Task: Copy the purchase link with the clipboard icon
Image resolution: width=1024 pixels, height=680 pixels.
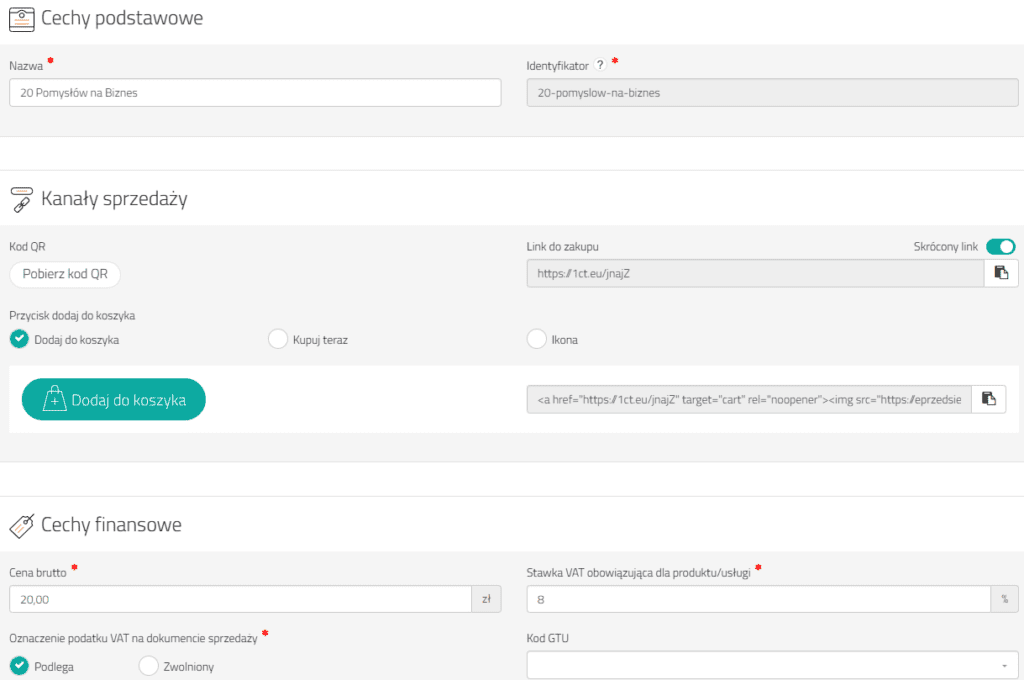Action: [x=1001, y=273]
